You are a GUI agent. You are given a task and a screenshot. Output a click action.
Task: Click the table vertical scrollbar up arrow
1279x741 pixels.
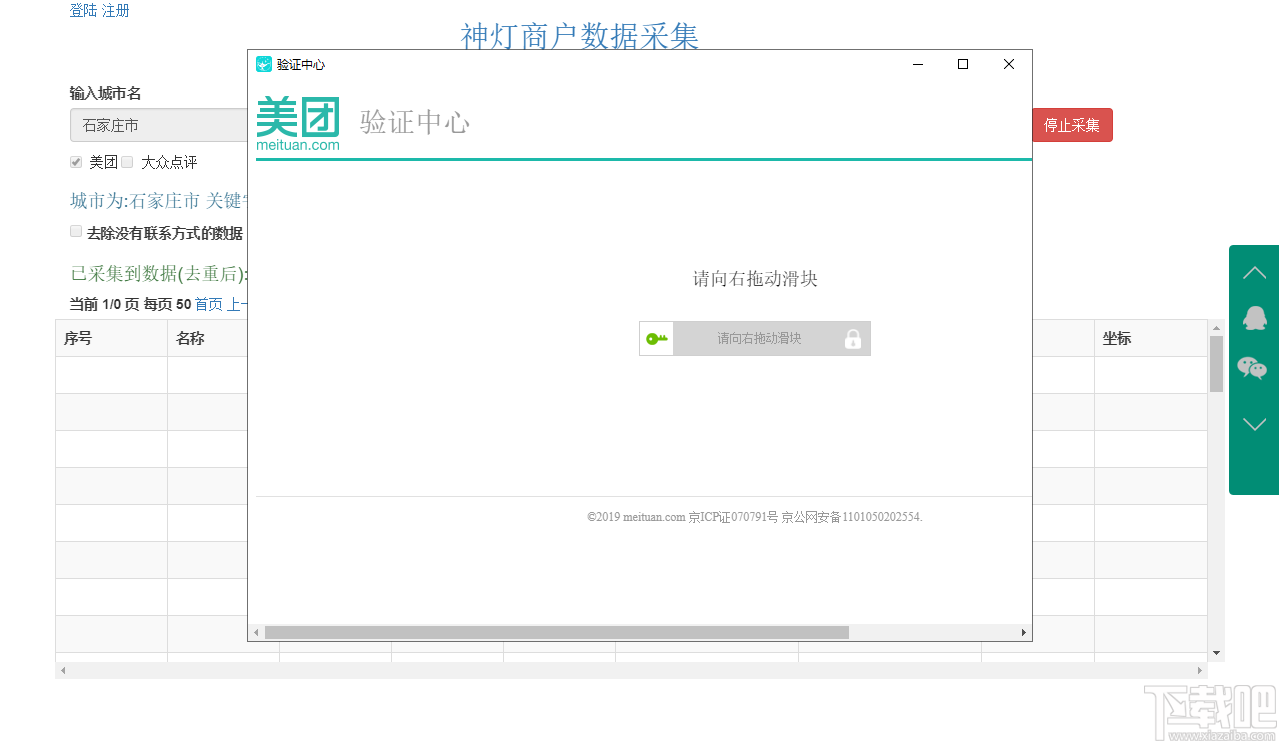(1216, 327)
